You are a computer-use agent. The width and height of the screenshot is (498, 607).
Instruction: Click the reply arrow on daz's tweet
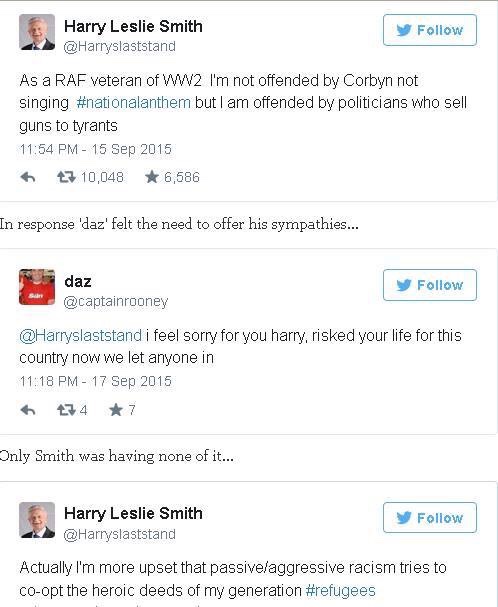(28, 410)
